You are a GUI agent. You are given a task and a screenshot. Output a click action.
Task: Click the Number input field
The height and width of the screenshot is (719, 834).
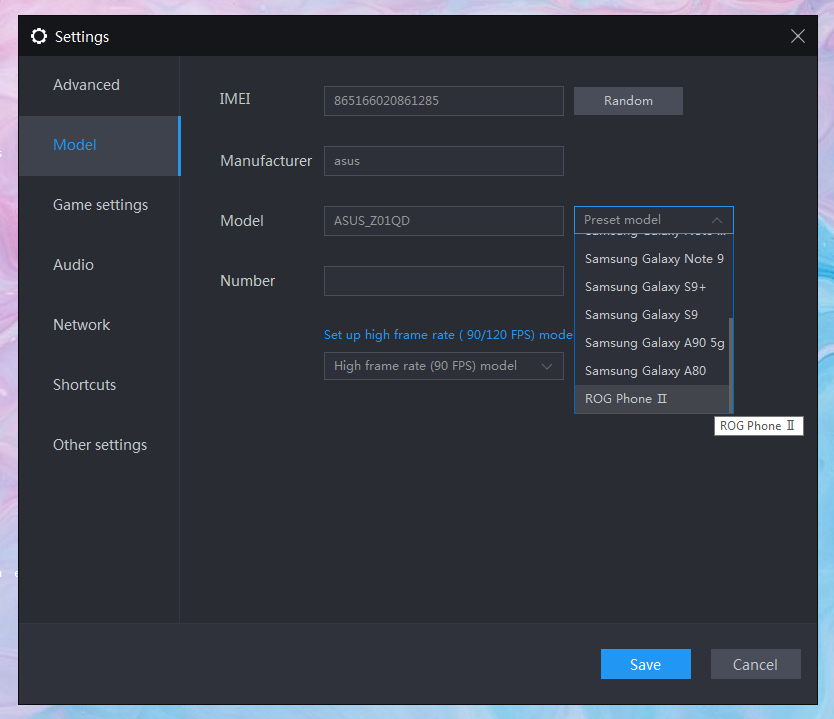pos(444,281)
